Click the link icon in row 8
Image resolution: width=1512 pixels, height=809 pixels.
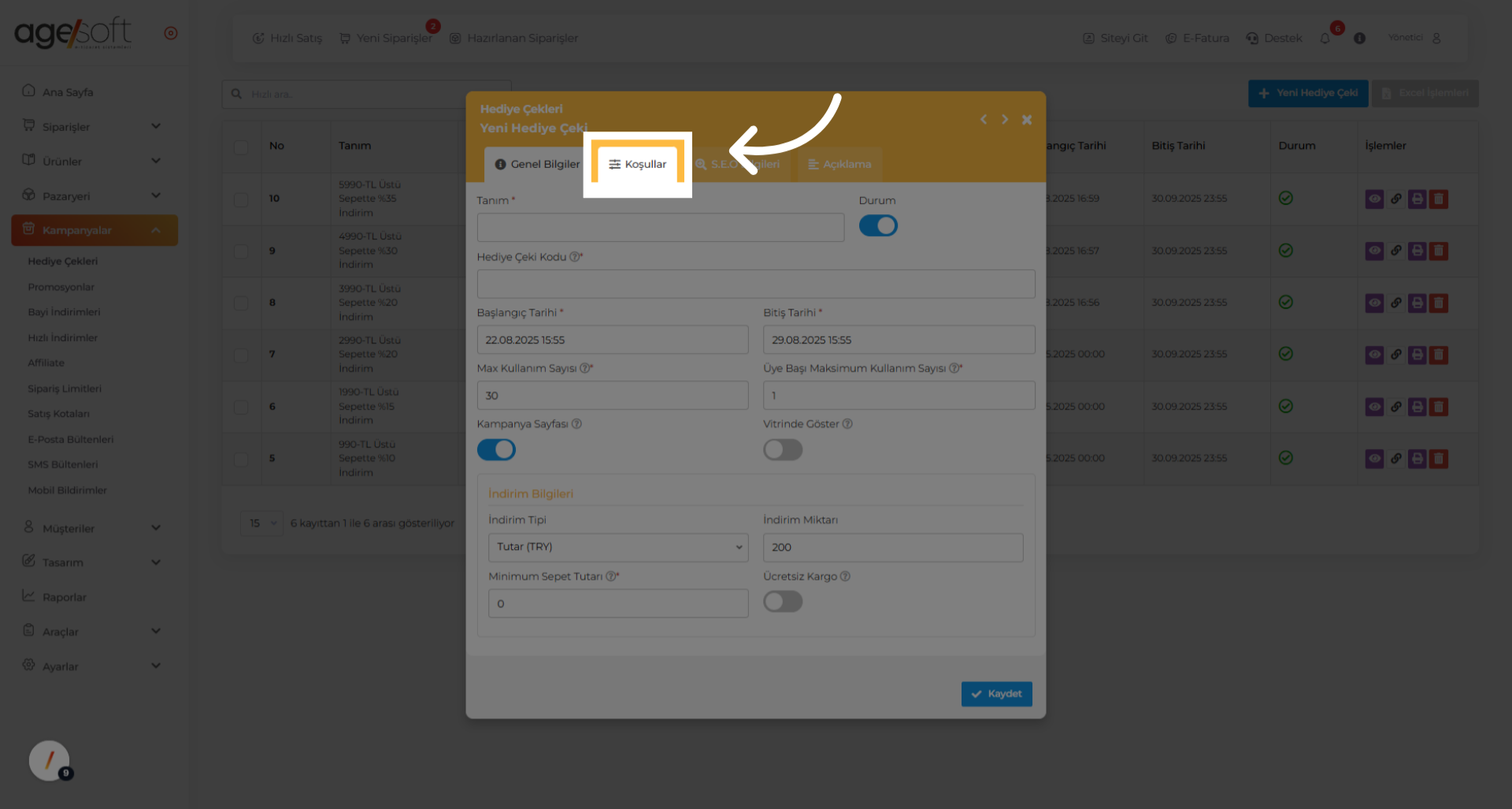pos(1395,302)
